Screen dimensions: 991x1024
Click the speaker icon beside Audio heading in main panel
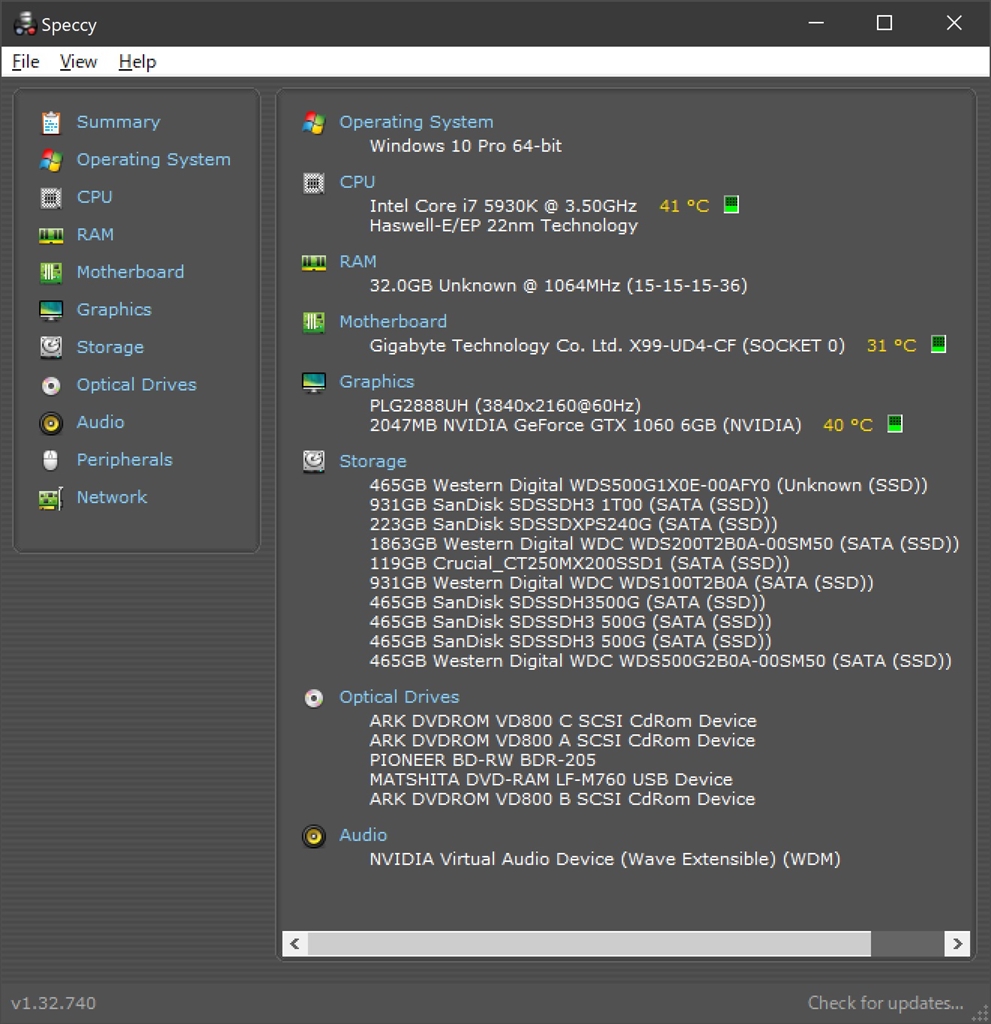[x=314, y=836]
